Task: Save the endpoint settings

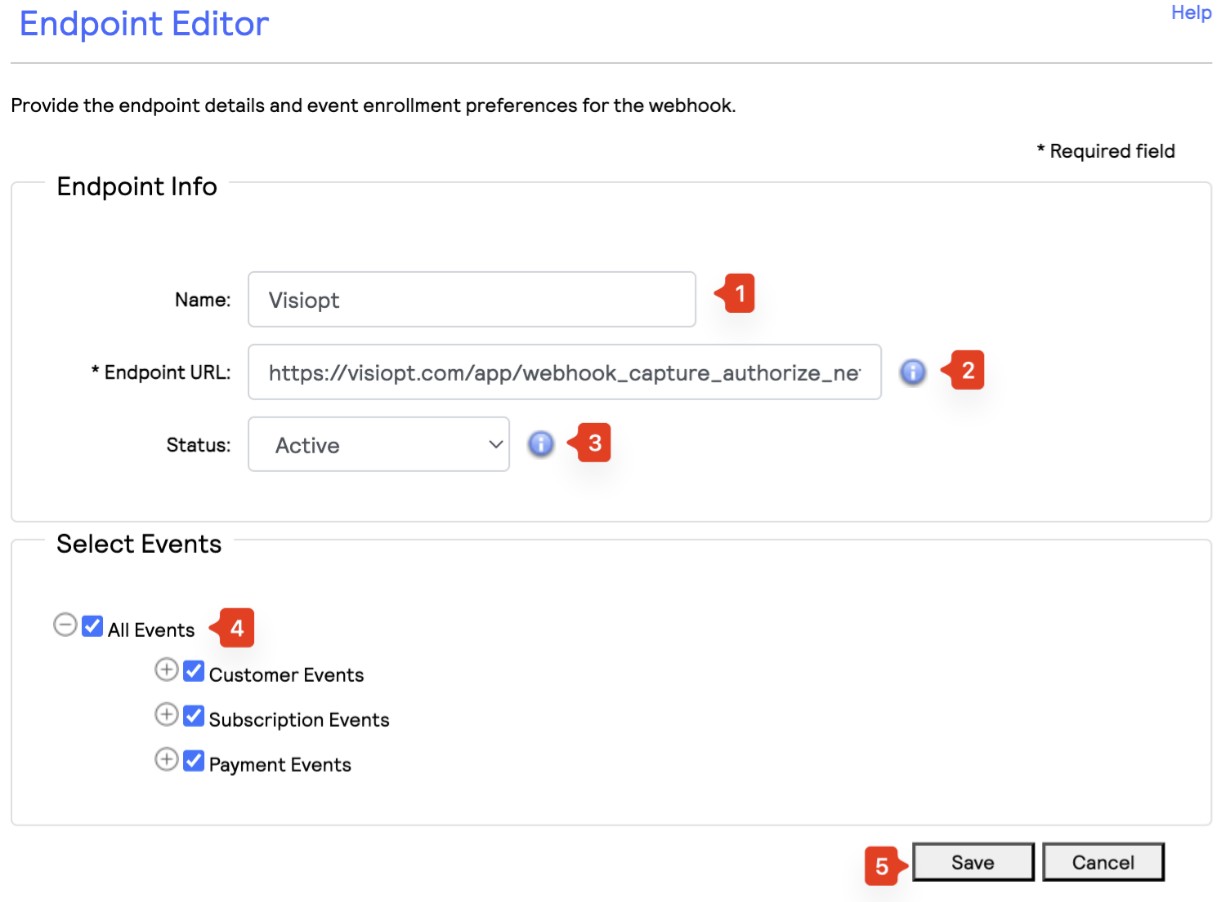Action: click(973, 862)
